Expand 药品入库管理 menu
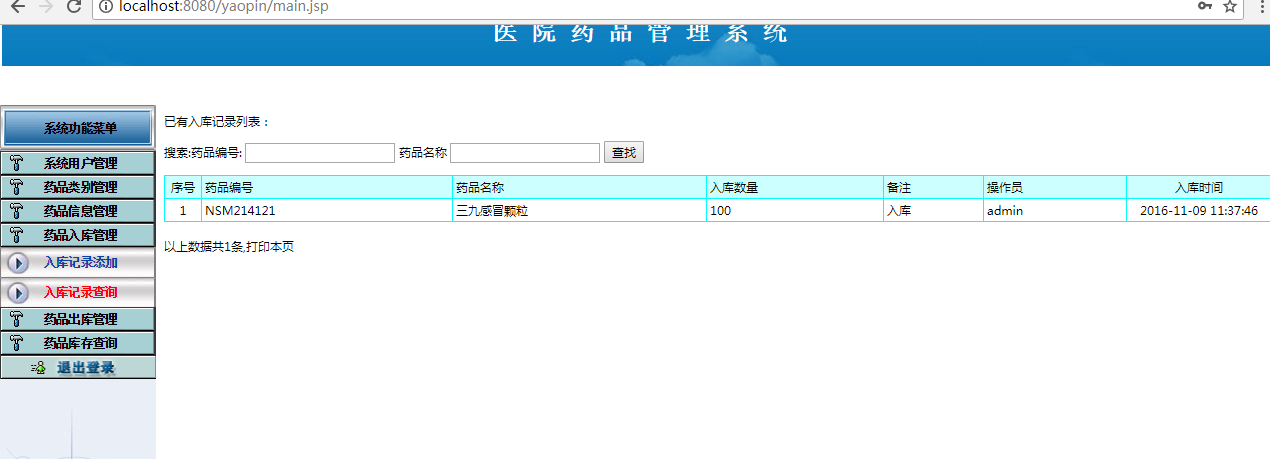Screen dimensions: 1270x459 coord(78,235)
